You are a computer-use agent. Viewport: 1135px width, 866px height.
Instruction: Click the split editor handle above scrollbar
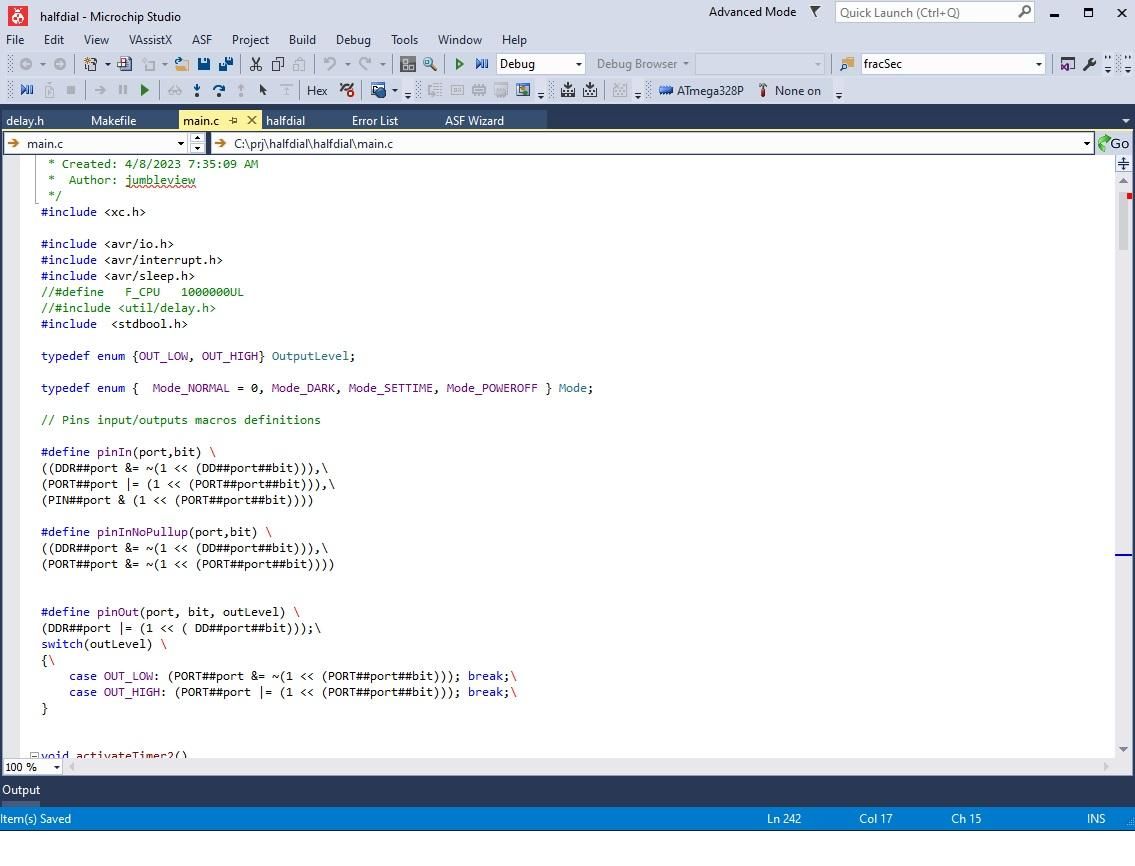pos(1123,164)
